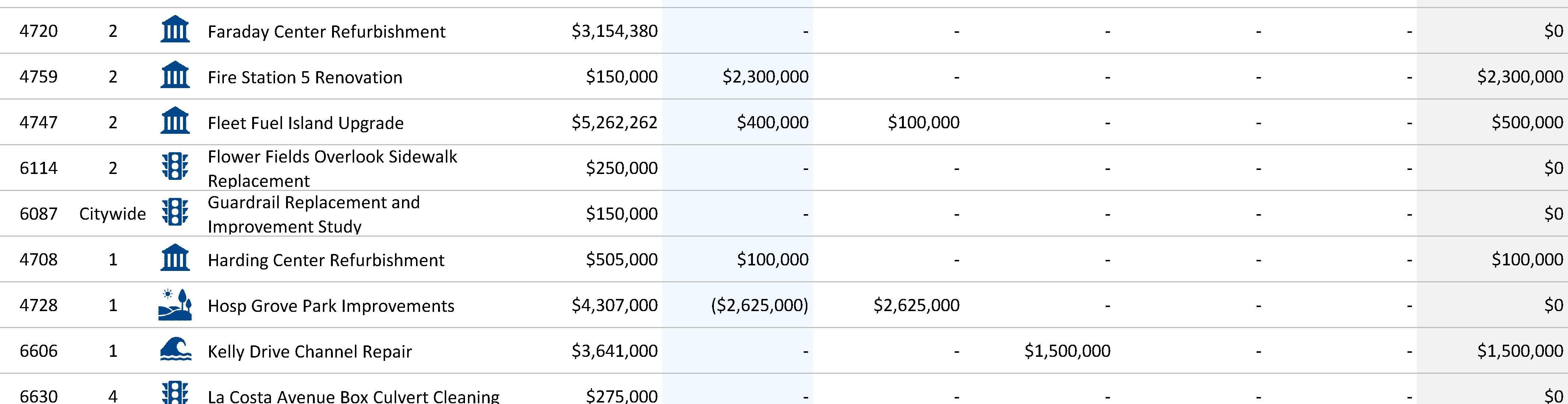Click the traffic light icon beside Guardrail Replacement
Viewport: 1568px width, 404px height.
[x=175, y=213]
